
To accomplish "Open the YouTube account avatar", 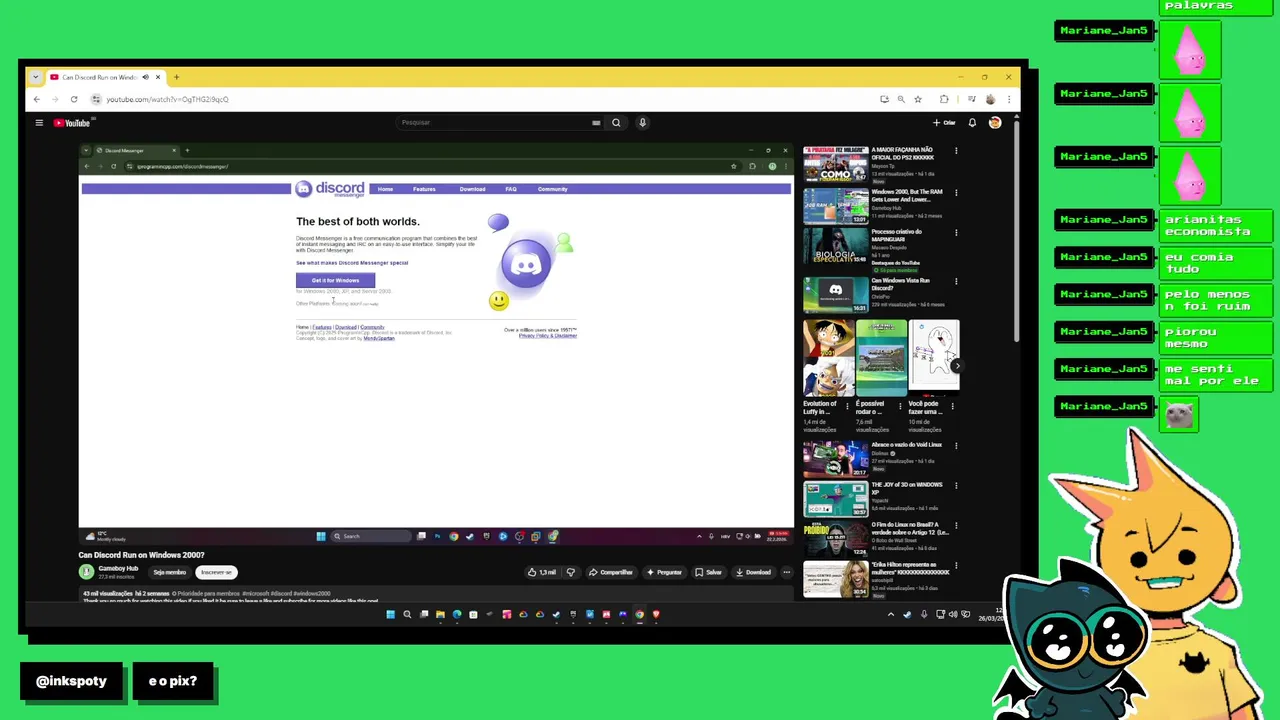I will tap(995, 123).
